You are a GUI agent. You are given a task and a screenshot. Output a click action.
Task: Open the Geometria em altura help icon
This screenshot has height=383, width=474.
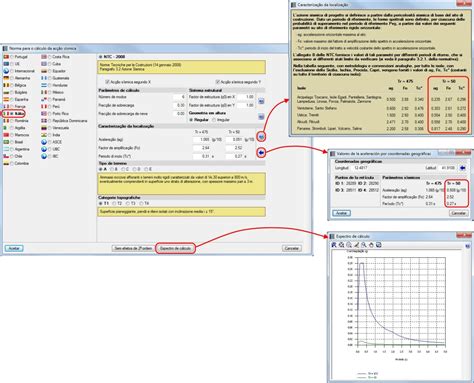[261, 117]
